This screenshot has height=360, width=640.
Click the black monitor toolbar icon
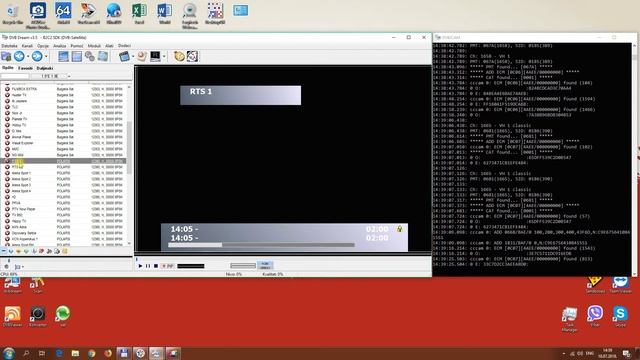click(x=155, y=56)
